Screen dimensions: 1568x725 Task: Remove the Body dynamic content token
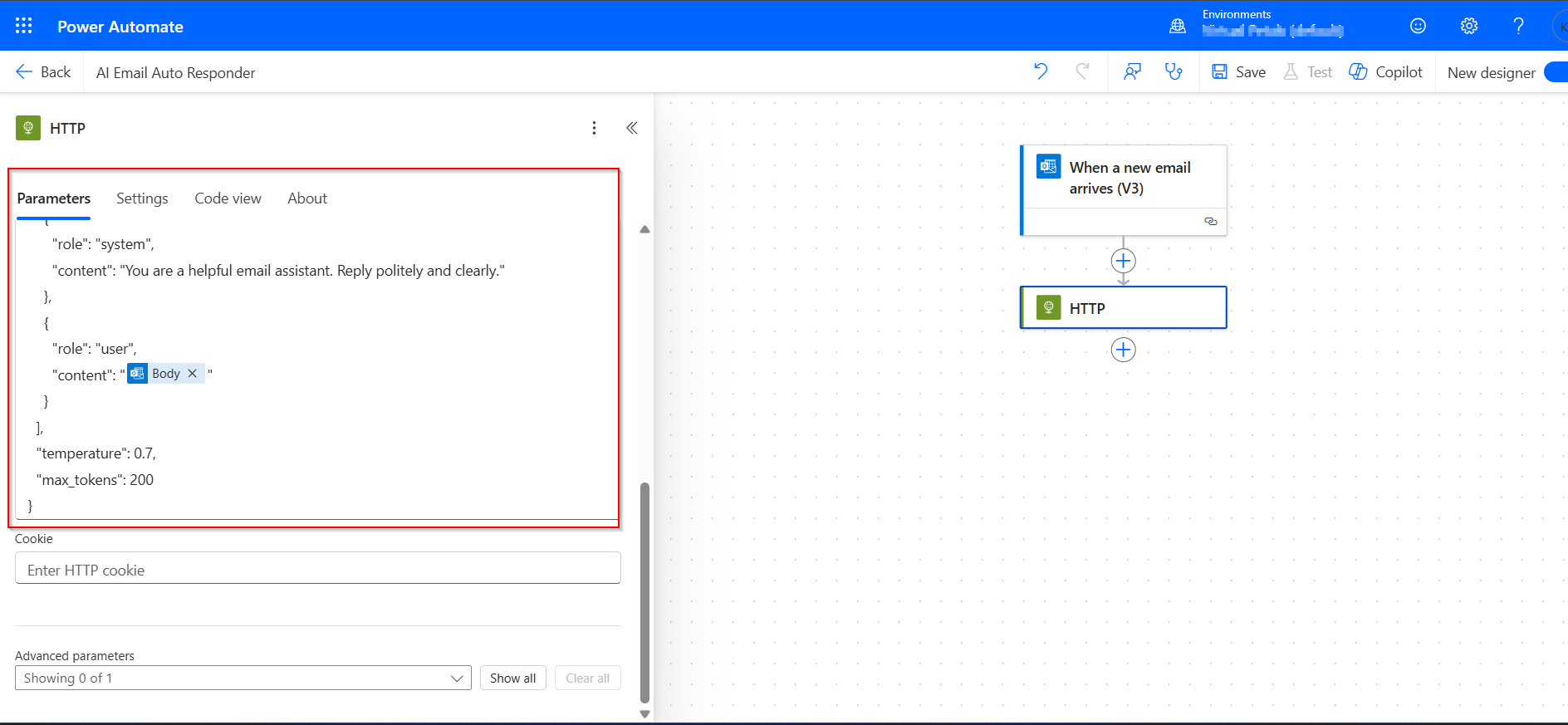pyautogui.click(x=192, y=374)
